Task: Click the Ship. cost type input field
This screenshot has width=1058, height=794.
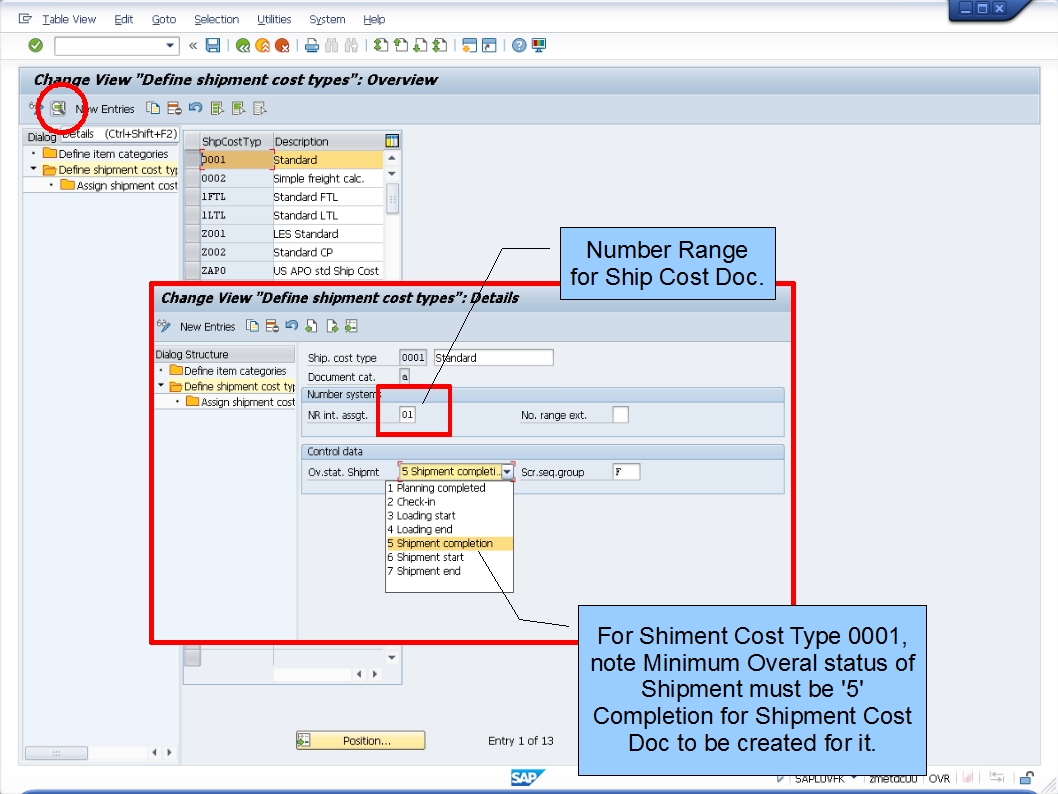Action: pyautogui.click(x=414, y=358)
